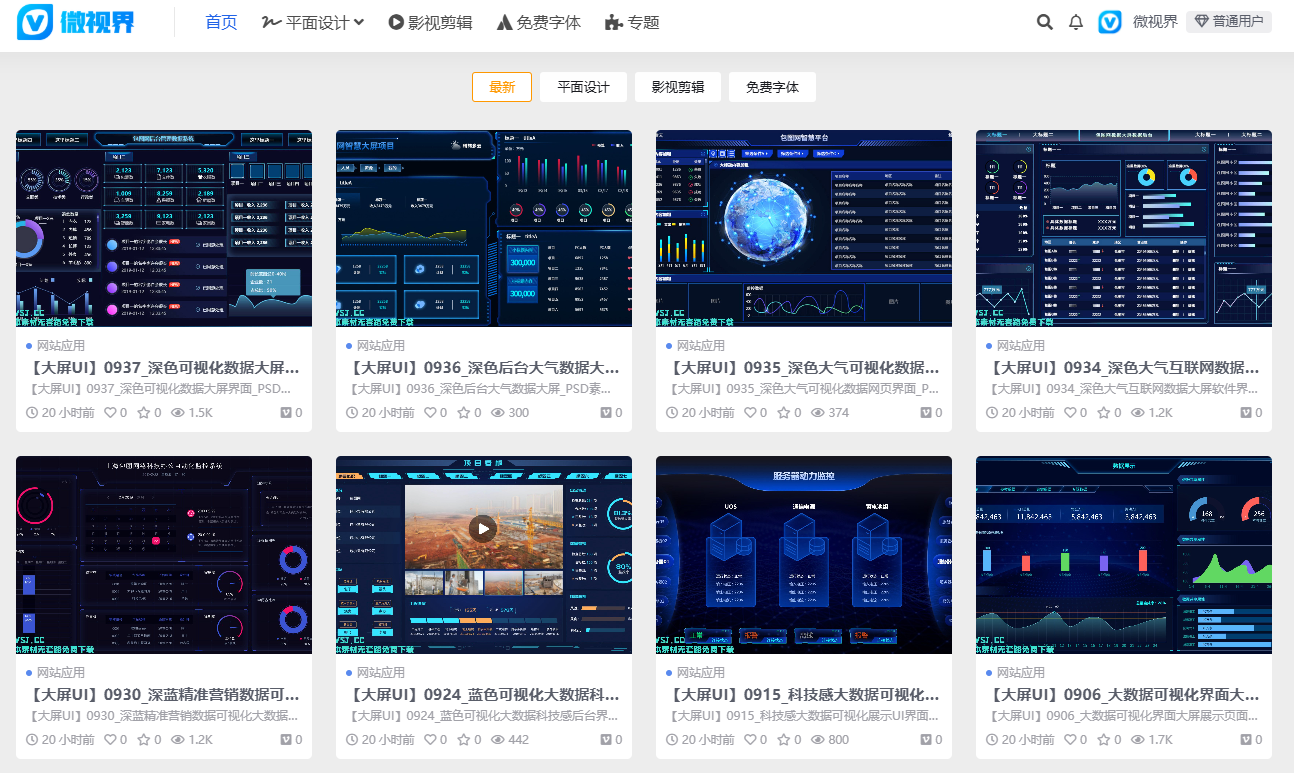Open the user avatar icon beside 微视界 username
This screenshot has height=773, width=1294.
(x=1109, y=22)
